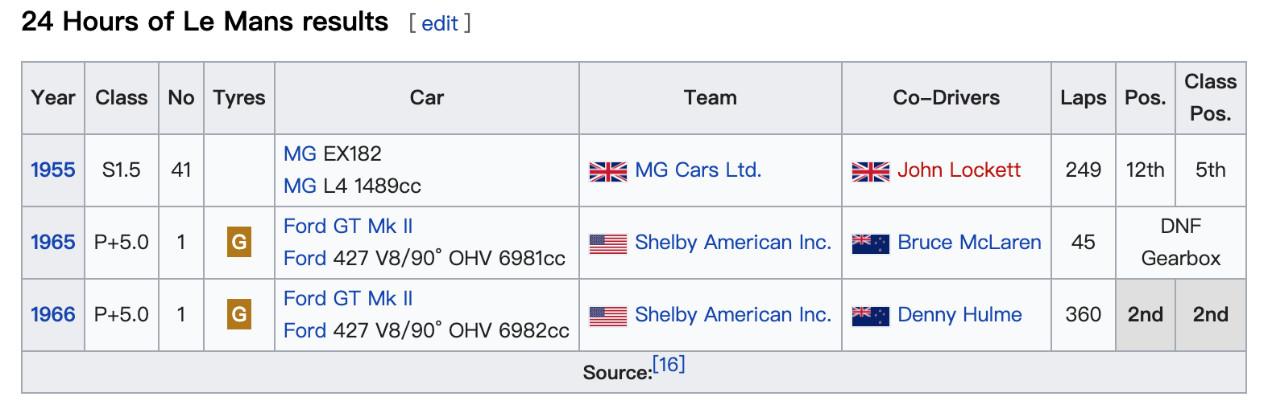Open Bruce McLaren's page

pyautogui.click(x=969, y=242)
